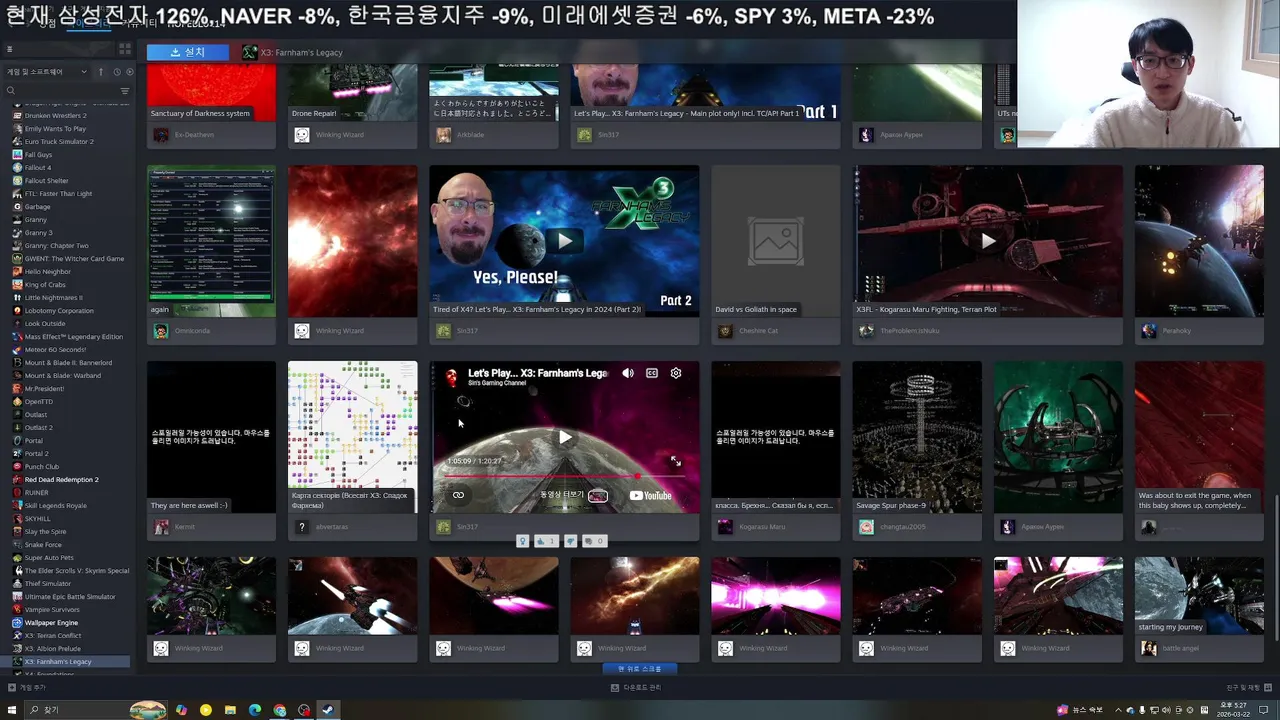Open the David vs Goliath in space item
1280x720 pixels.
(x=776, y=241)
